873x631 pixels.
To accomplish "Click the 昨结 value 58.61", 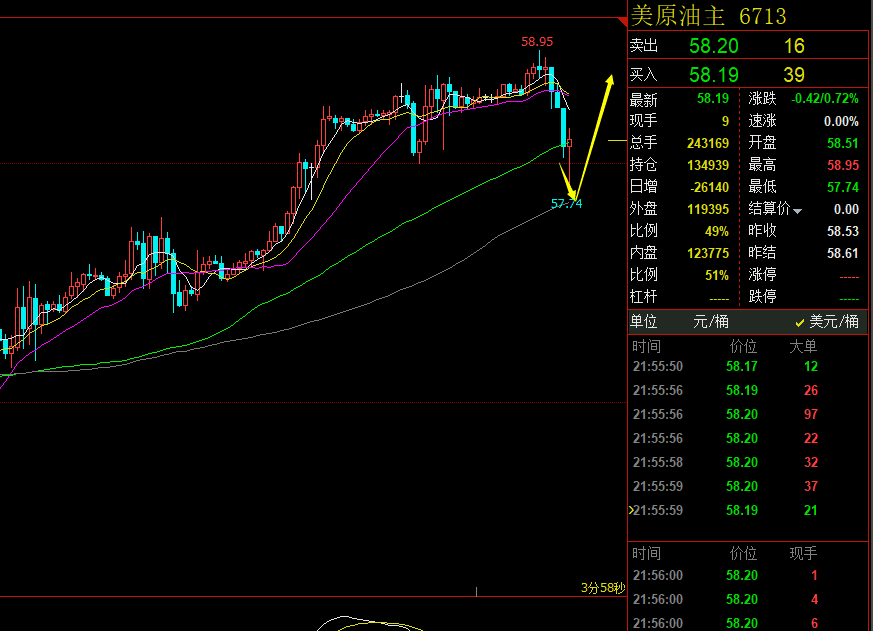I will tap(842, 253).
